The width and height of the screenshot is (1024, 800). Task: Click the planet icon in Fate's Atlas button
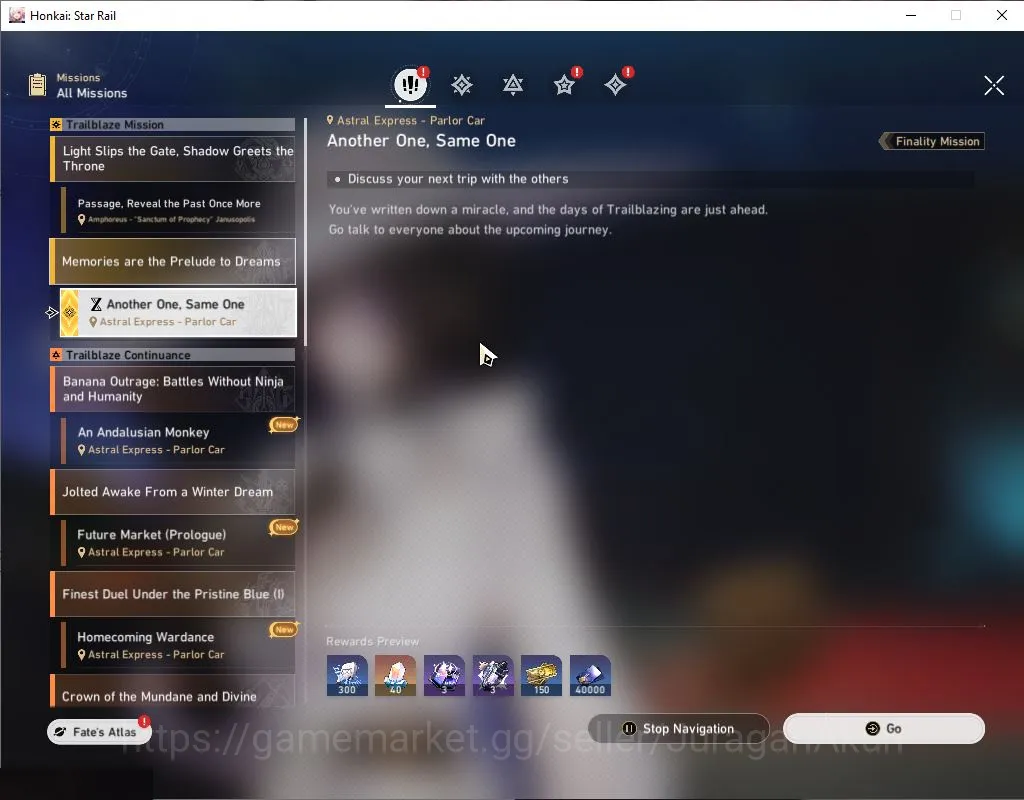60,732
